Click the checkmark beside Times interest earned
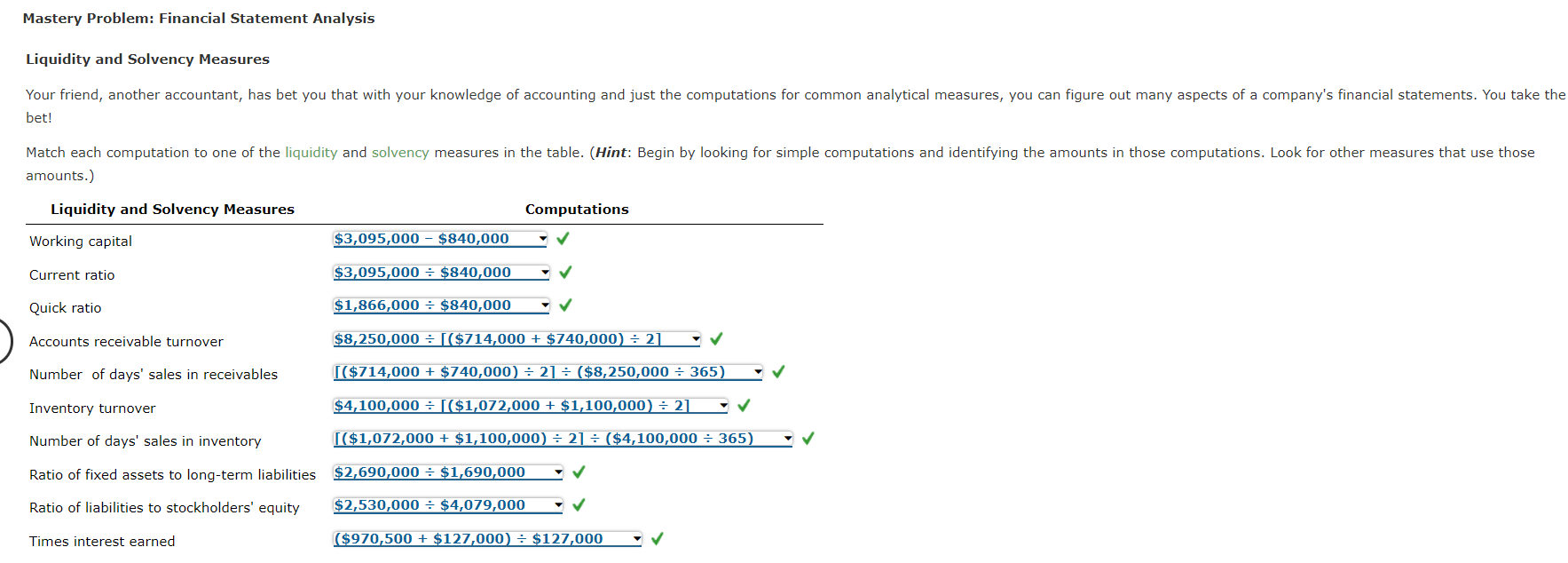Image resolution: width=1568 pixels, height=563 pixels. coord(657,538)
